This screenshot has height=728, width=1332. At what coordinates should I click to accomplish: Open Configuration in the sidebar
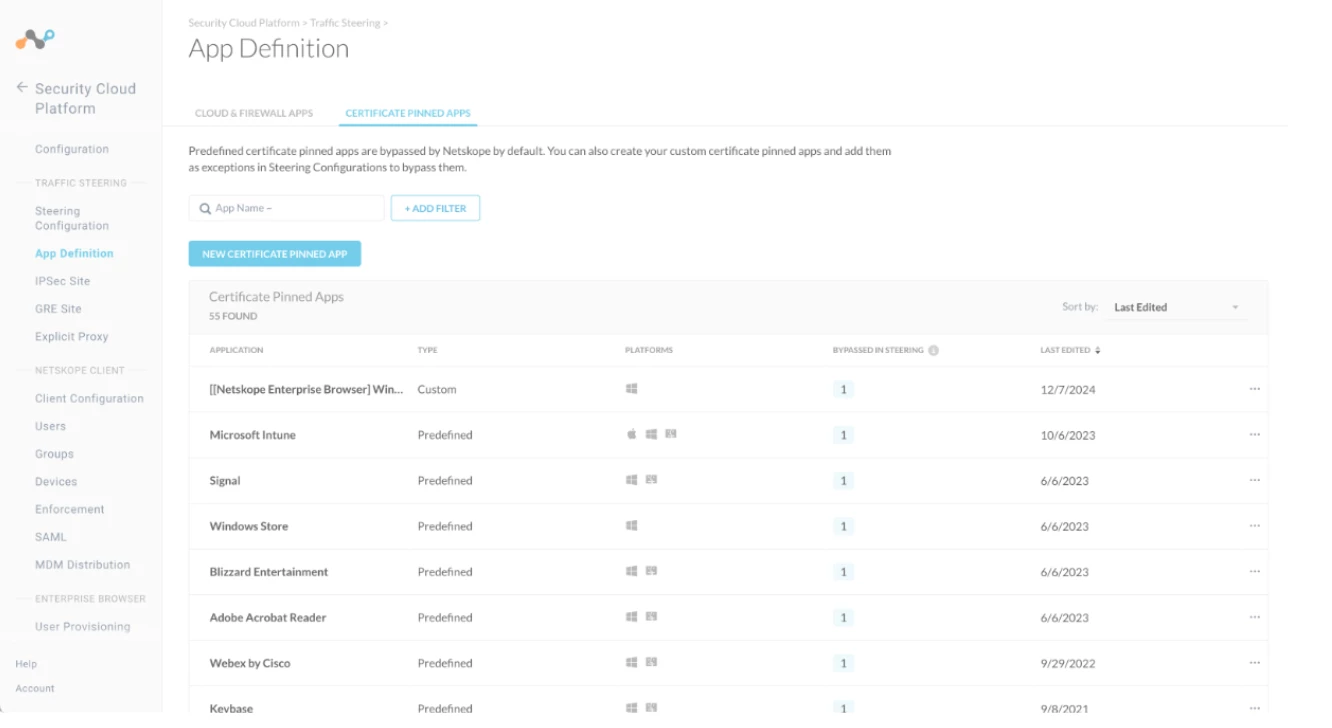click(72, 149)
